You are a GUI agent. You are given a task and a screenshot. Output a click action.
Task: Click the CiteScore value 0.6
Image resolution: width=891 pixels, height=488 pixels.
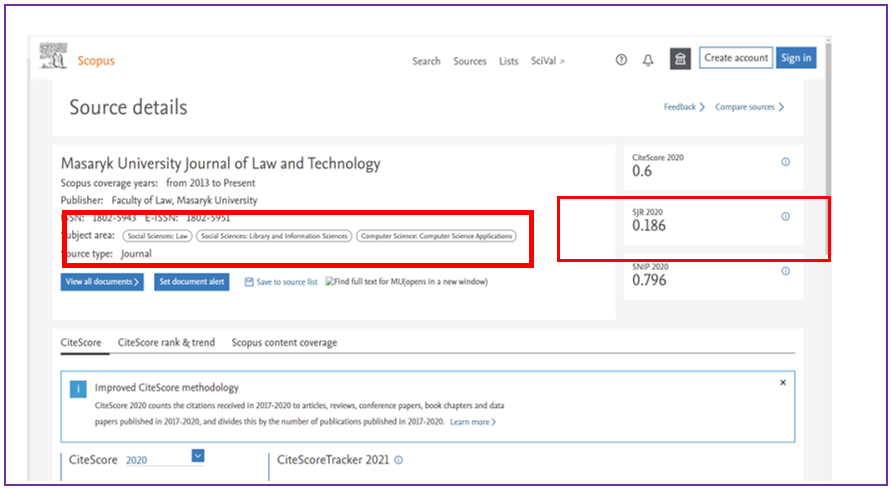(x=642, y=171)
